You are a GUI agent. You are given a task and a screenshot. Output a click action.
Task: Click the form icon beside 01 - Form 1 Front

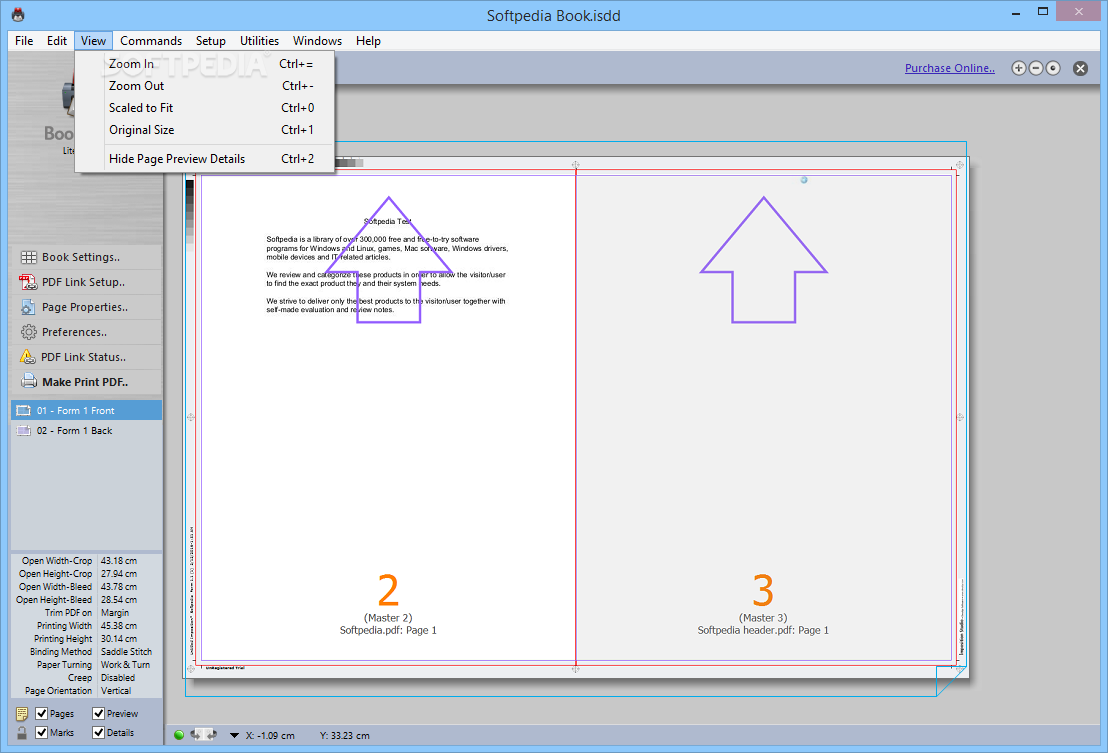(x=23, y=410)
